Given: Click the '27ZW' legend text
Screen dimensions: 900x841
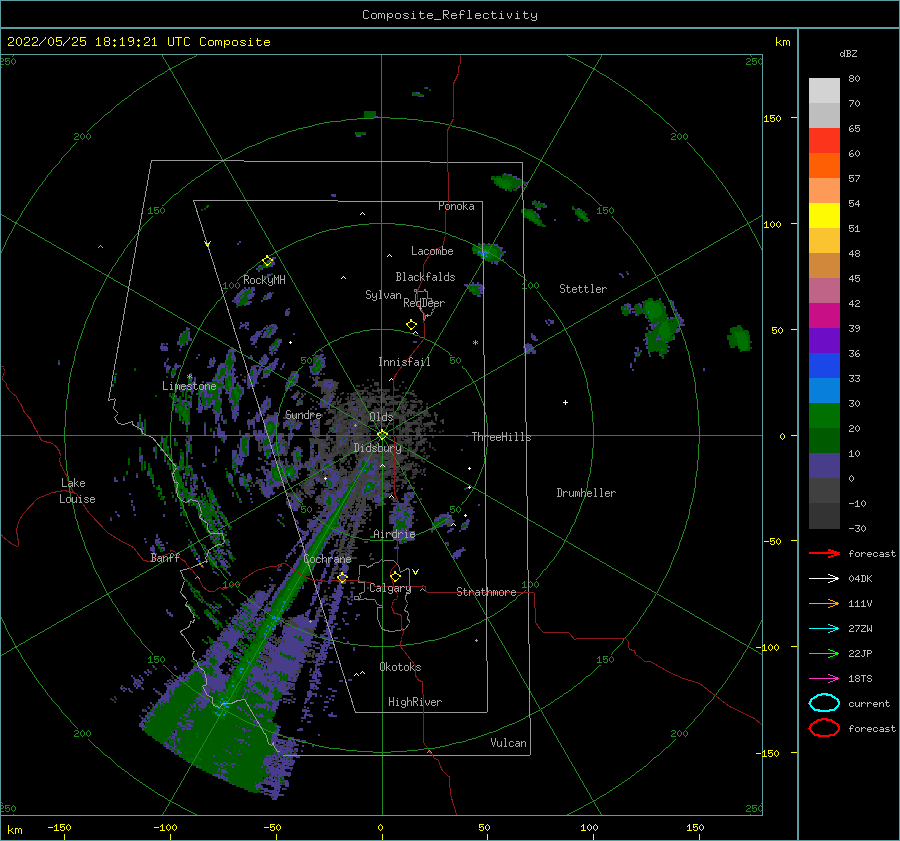Looking at the screenshot, I should point(860,629).
